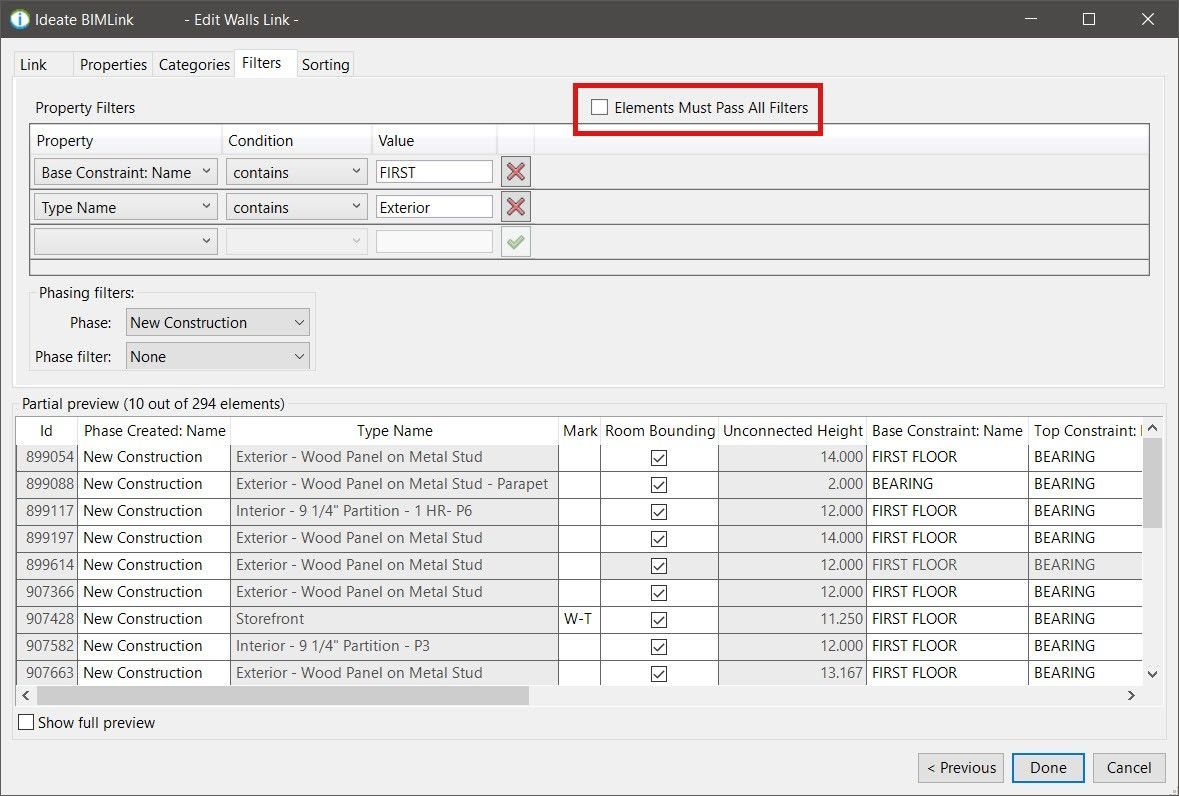Select the BEARING base constraint cell in row 899088
This screenshot has width=1179, height=796.
click(947, 483)
